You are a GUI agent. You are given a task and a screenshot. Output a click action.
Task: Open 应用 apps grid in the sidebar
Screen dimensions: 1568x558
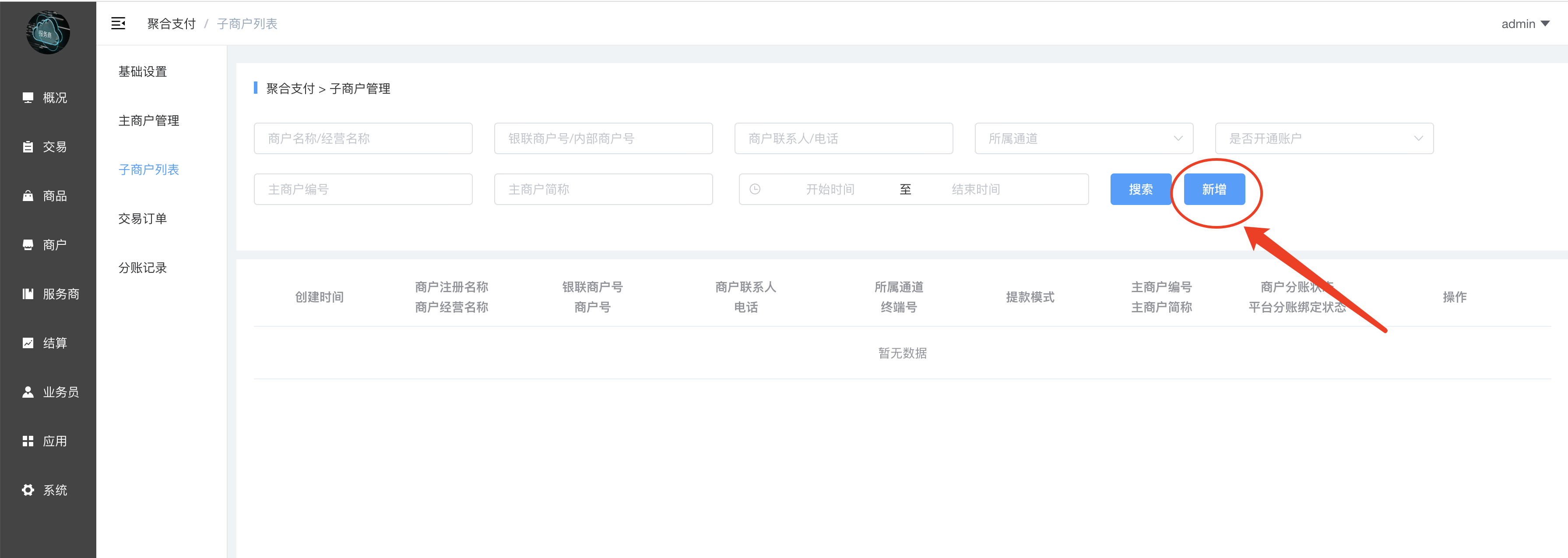coord(46,441)
